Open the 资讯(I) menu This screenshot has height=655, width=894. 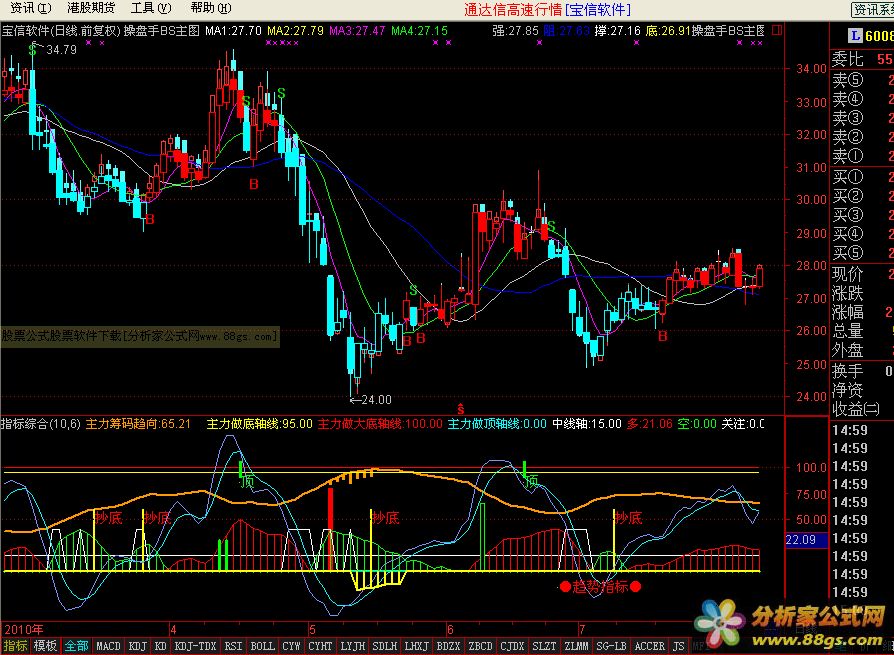pyautogui.click(x=31, y=8)
